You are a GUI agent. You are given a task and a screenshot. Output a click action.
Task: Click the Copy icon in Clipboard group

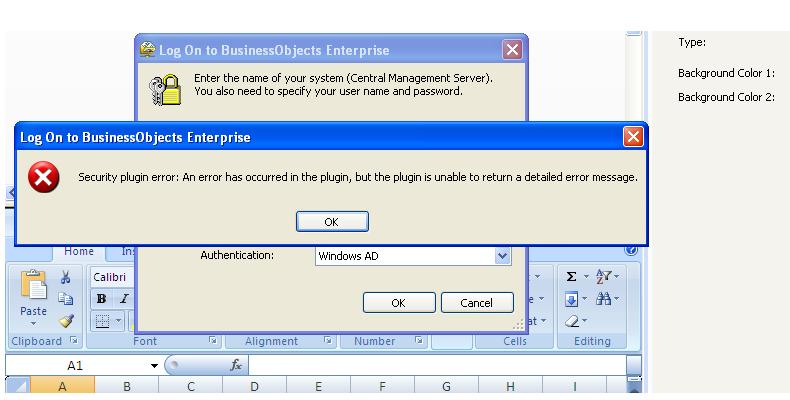tap(65, 299)
